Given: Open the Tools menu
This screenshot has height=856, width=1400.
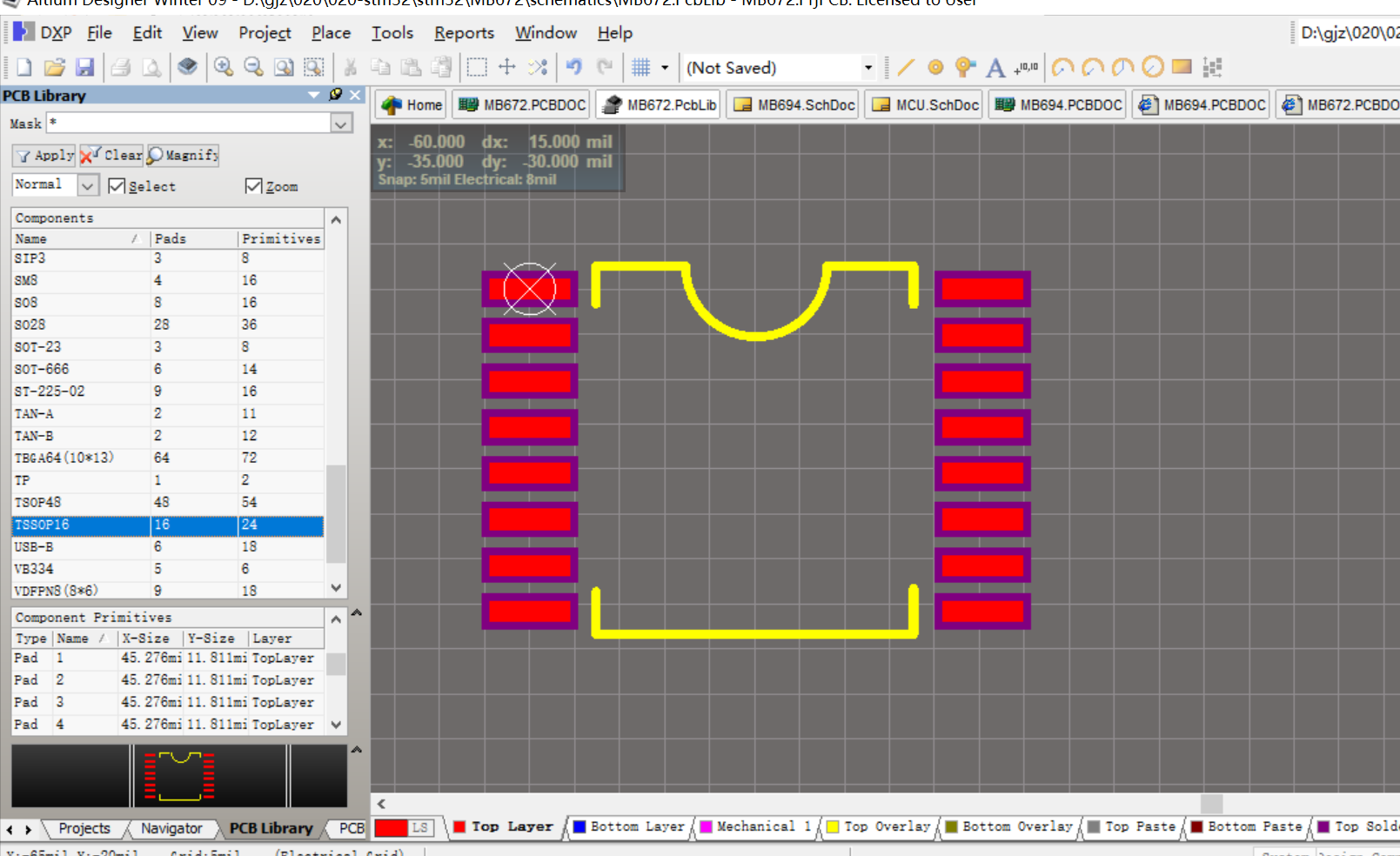Looking at the screenshot, I should point(392,33).
